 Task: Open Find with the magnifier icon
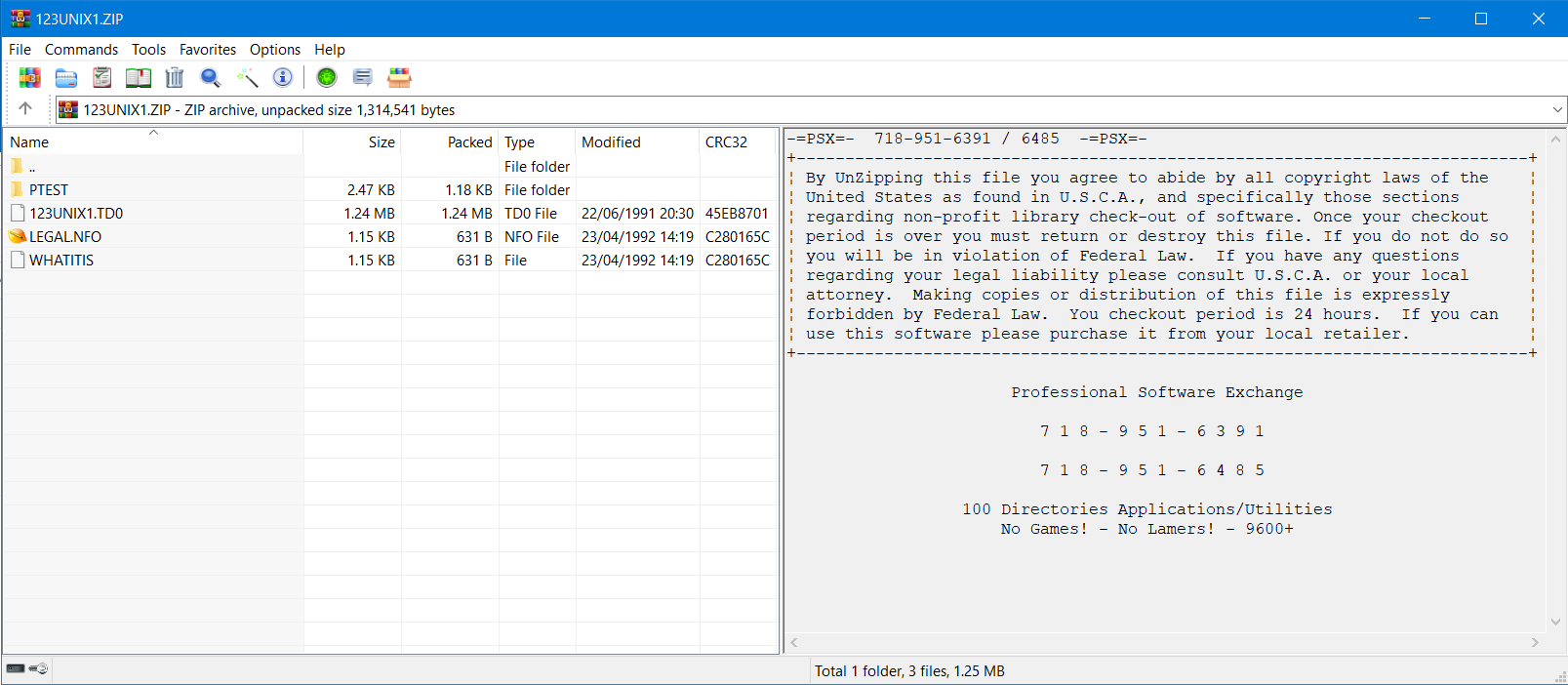point(211,77)
